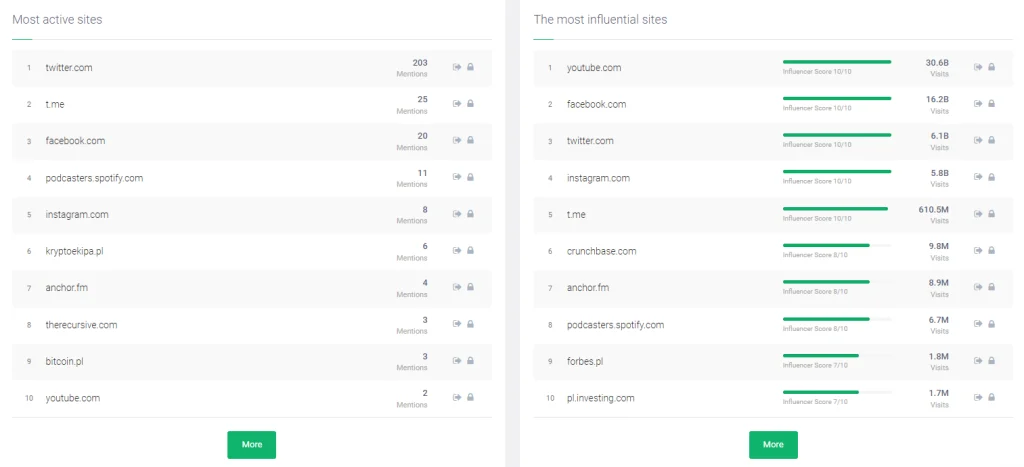The width and height of the screenshot is (1024, 467).
Task: Click the podcasters.spotify.com entry ranked fourth in active sites
Action: pyautogui.click(x=94, y=178)
